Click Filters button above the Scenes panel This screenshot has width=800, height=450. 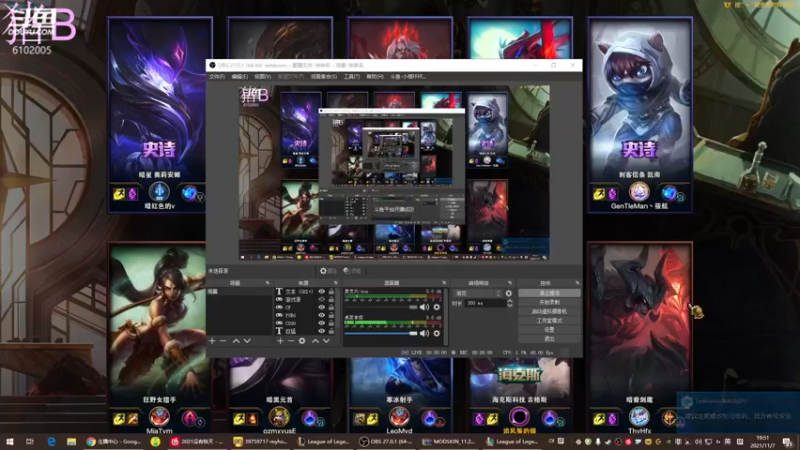pyautogui.click(x=352, y=271)
